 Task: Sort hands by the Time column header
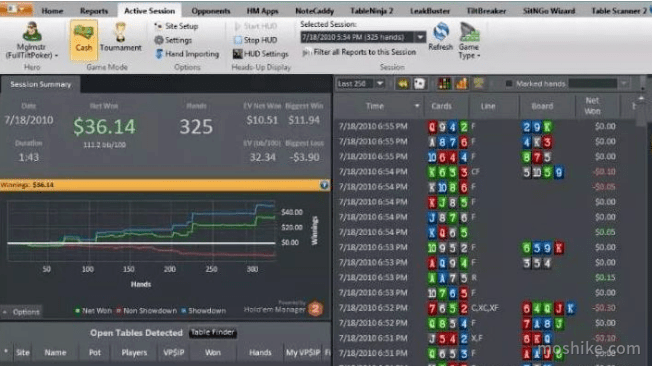point(375,106)
